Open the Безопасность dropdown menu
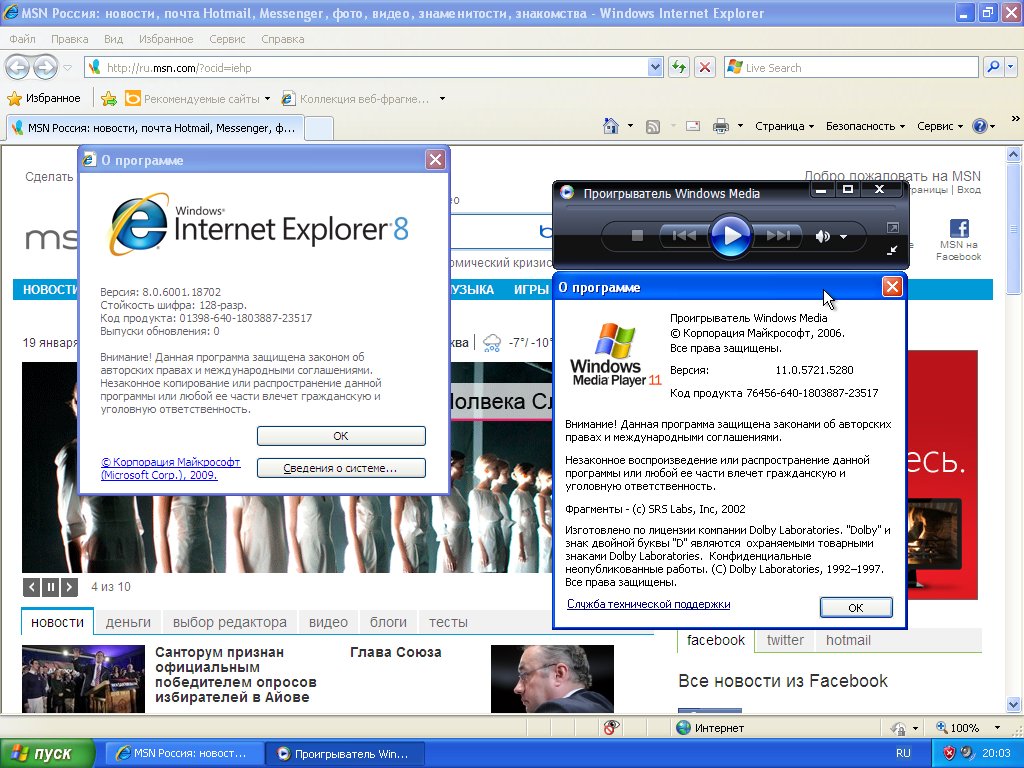The height and width of the screenshot is (768, 1024). pyautogui.click(x=865, y=126)
